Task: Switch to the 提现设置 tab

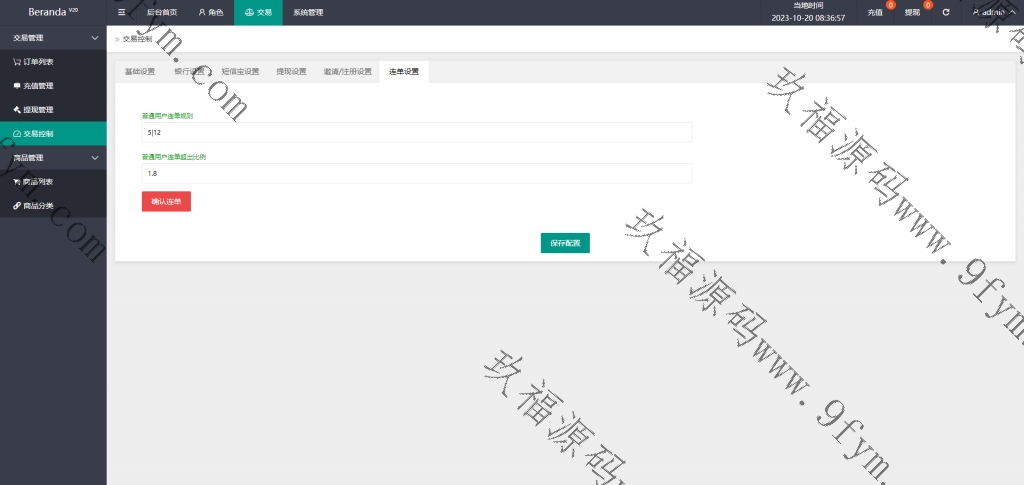Action: click(291, 72)
